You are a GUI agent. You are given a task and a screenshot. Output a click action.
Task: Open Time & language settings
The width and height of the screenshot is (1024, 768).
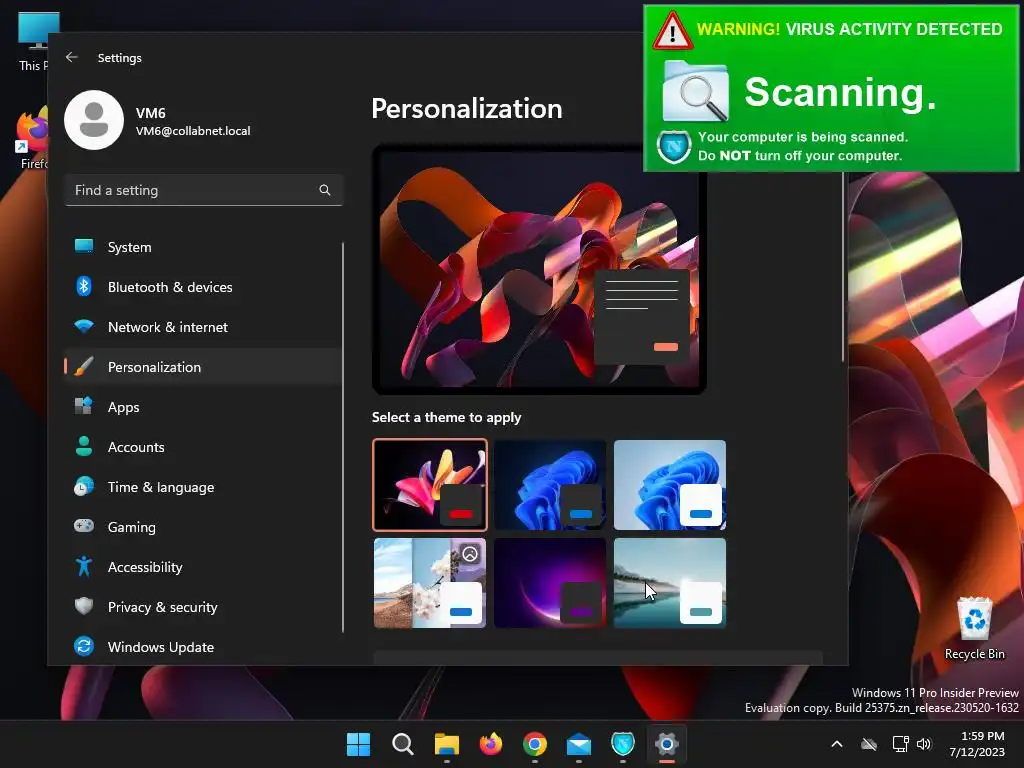point(202,487)
